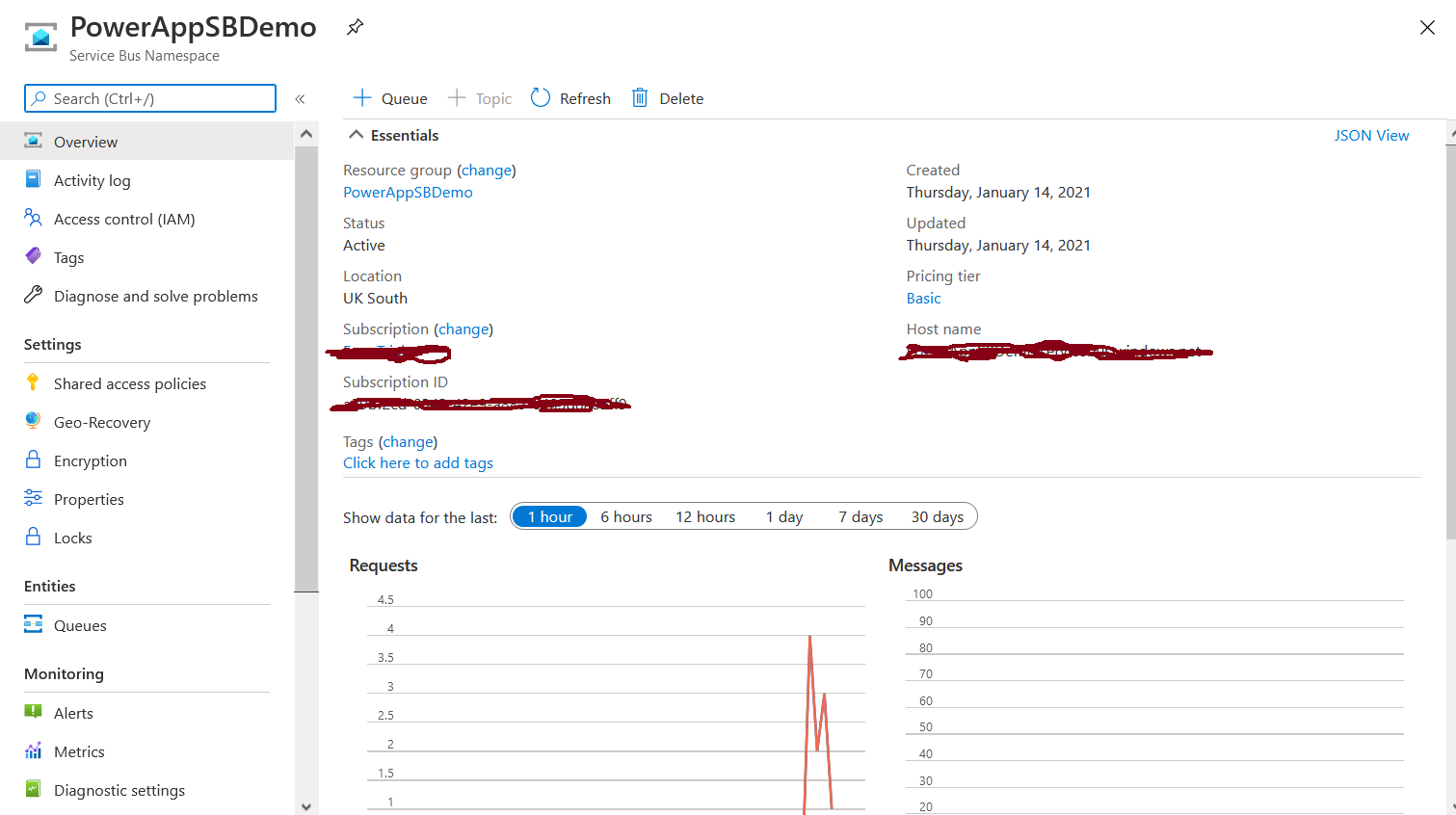
Task: Click the Queues entity icon
Action: pos(35,625)
